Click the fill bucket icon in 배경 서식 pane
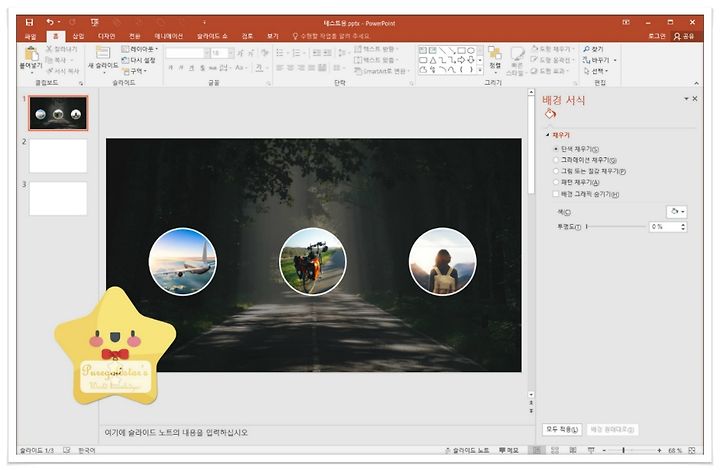 pyautogui.click(x=550, y=114)
